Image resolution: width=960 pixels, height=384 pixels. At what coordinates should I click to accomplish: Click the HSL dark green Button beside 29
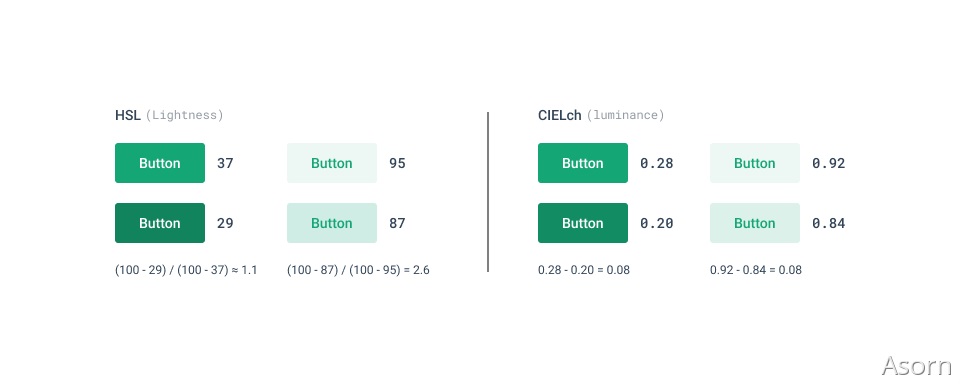click(x=160, y=223)
